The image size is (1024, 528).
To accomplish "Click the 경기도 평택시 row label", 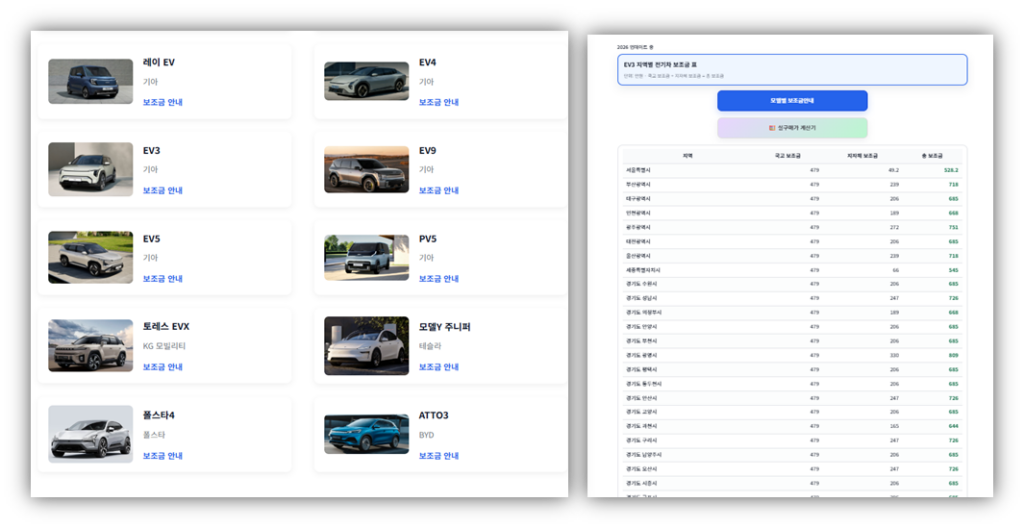I will point(641,370).
